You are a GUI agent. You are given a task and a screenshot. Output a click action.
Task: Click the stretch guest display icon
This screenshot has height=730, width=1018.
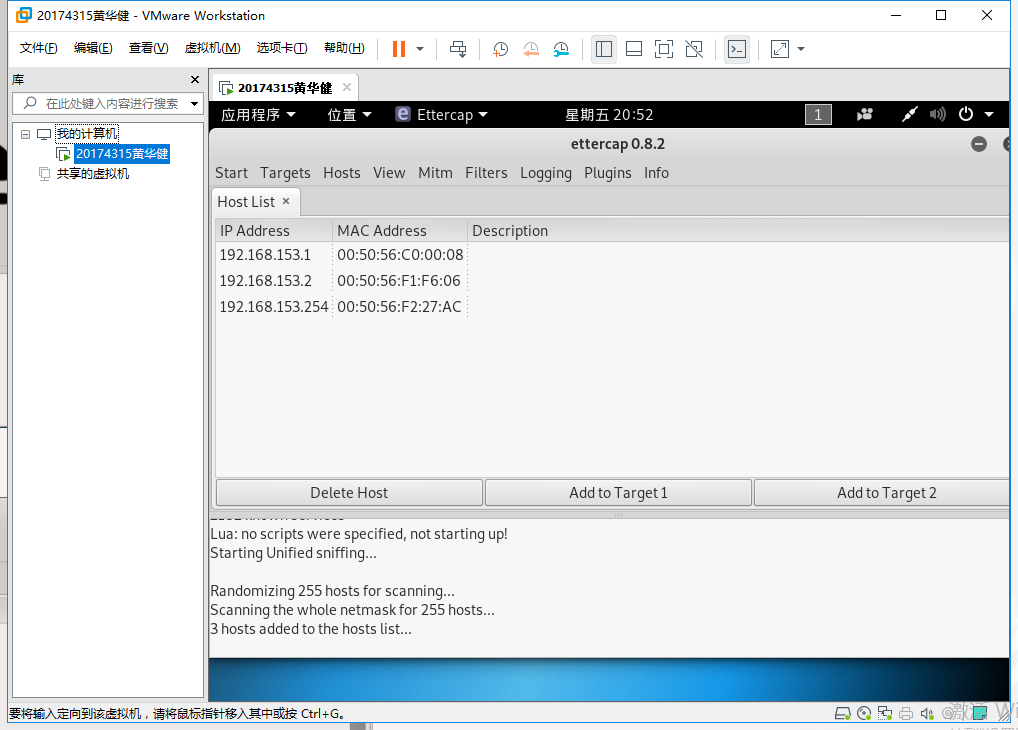pos(779,49)
